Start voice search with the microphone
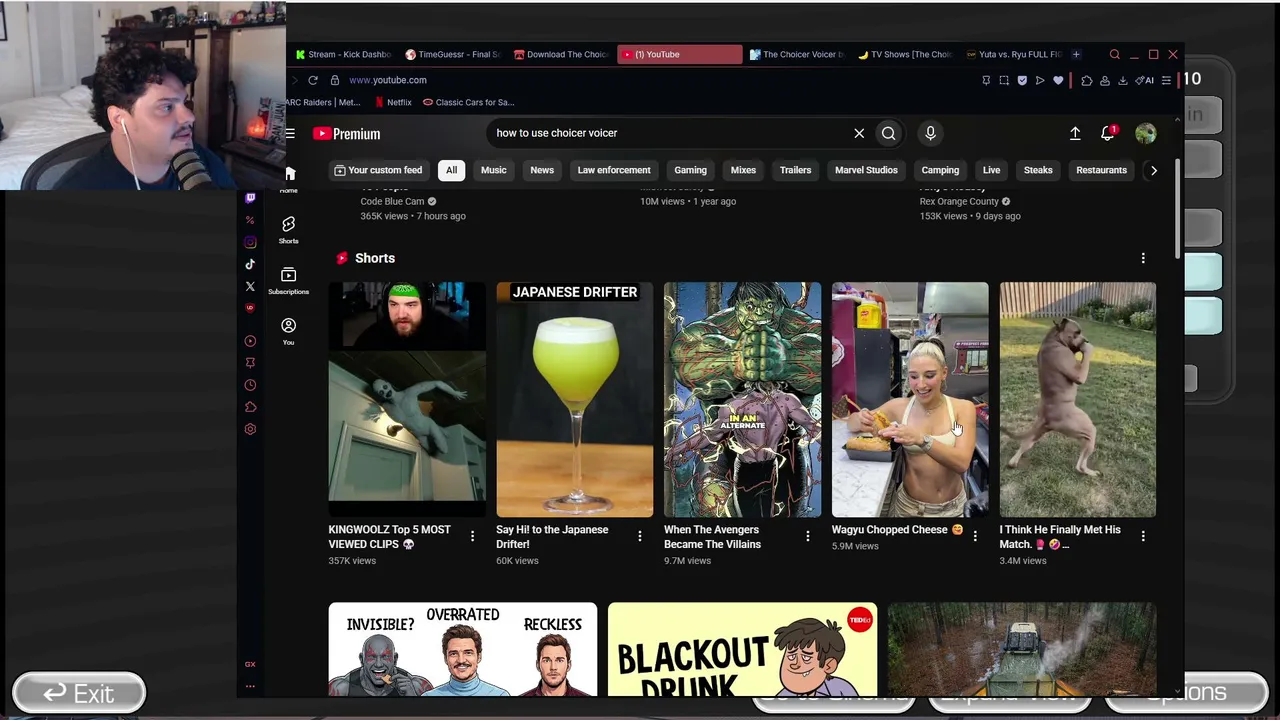The width and height of the screenshot is (1280, 720). click(x=930, y=133)
